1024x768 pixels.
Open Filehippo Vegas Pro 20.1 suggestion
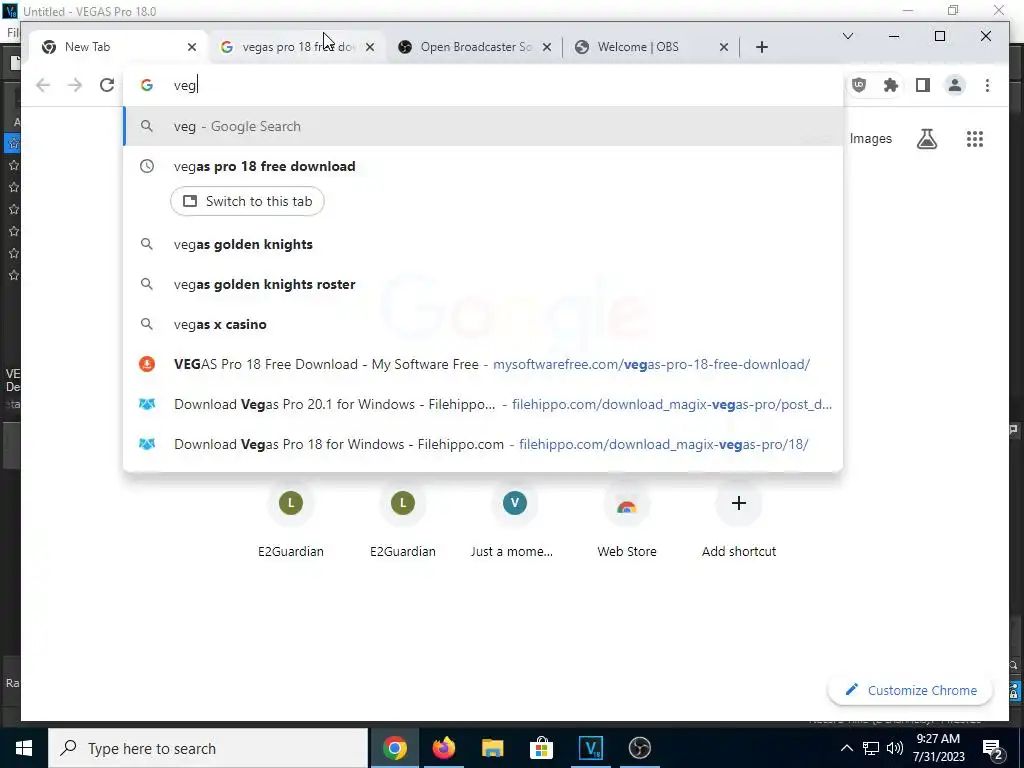(483, 404)
